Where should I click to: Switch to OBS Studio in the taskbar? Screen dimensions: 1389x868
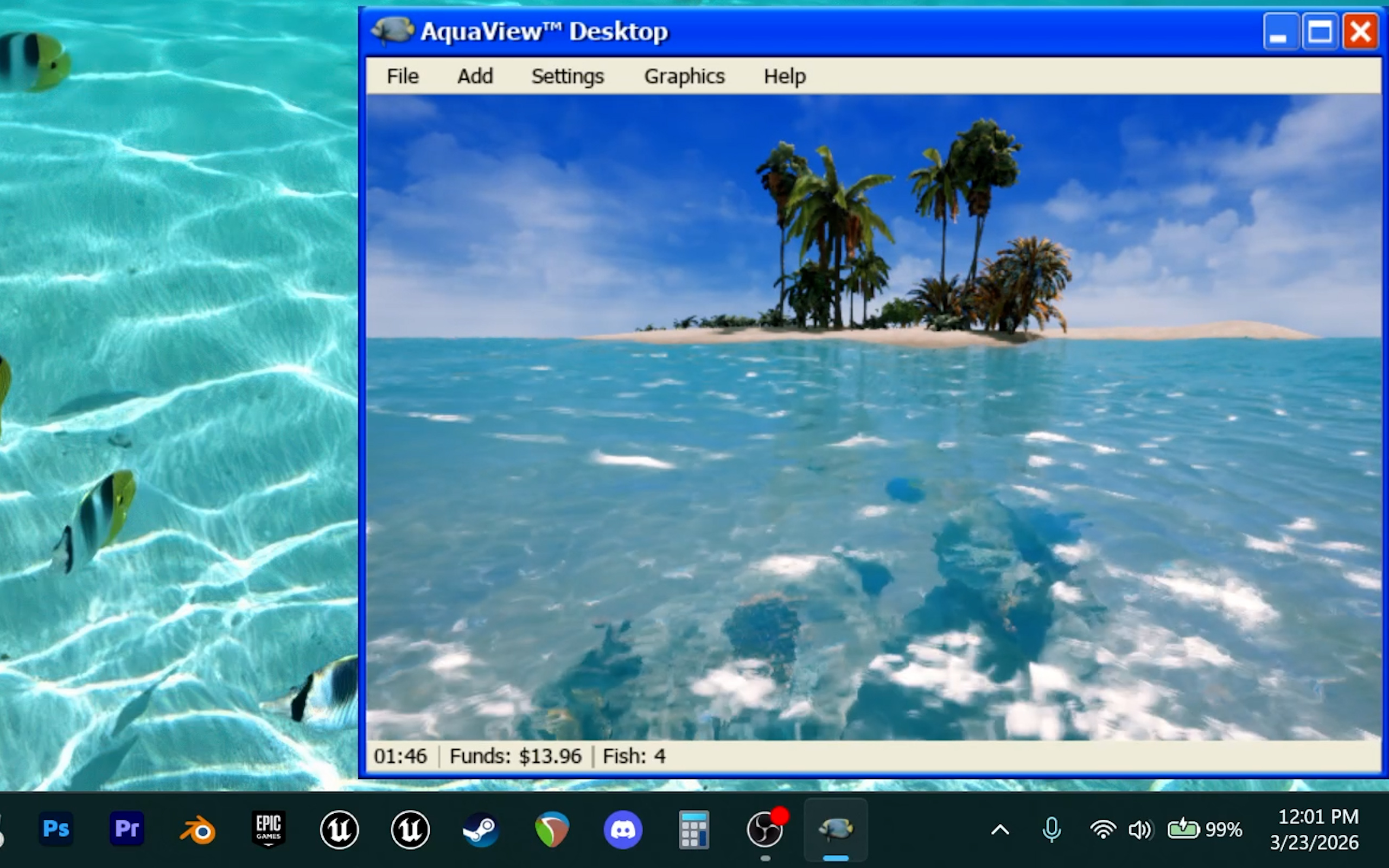(764, 829)
